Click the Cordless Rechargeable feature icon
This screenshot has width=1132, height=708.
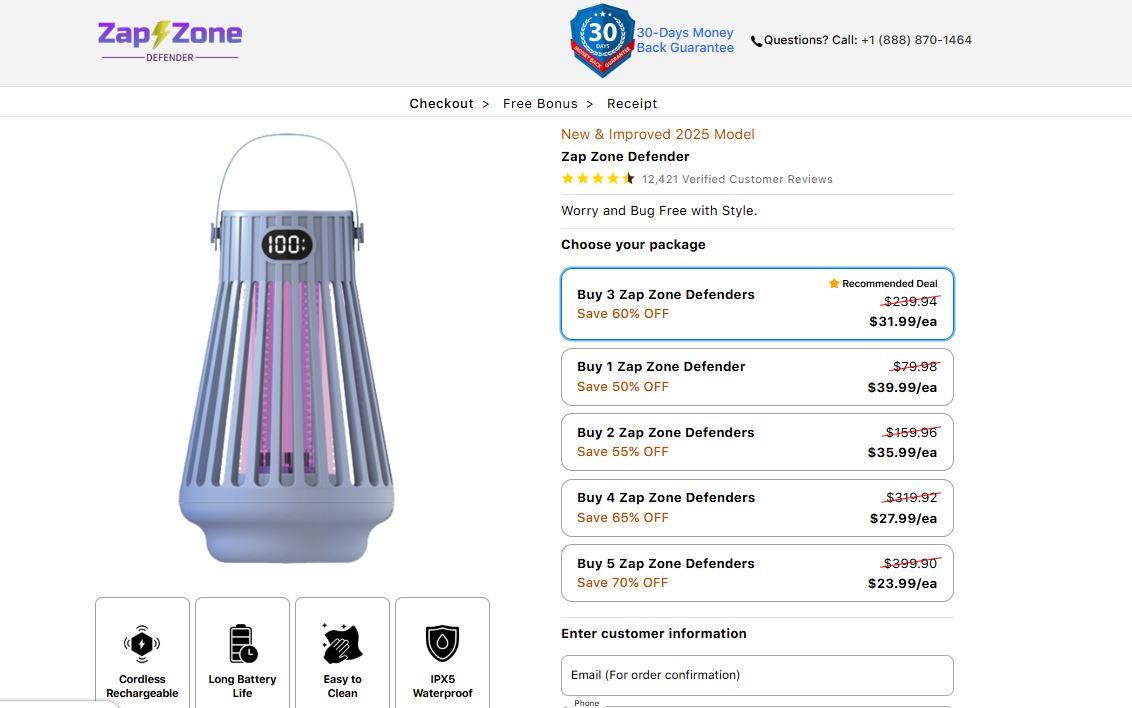(x=142, y=644)
